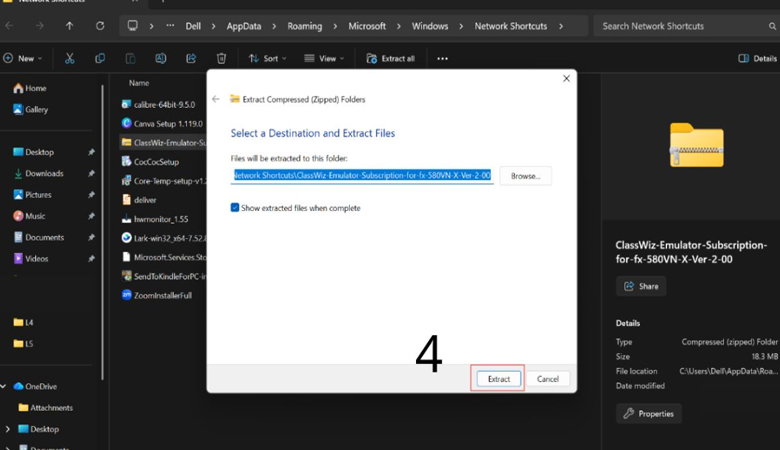Viewport: 780px width, 450px height.
Task: Open pinned Desktop in sidebar
Action: point(33,152)
